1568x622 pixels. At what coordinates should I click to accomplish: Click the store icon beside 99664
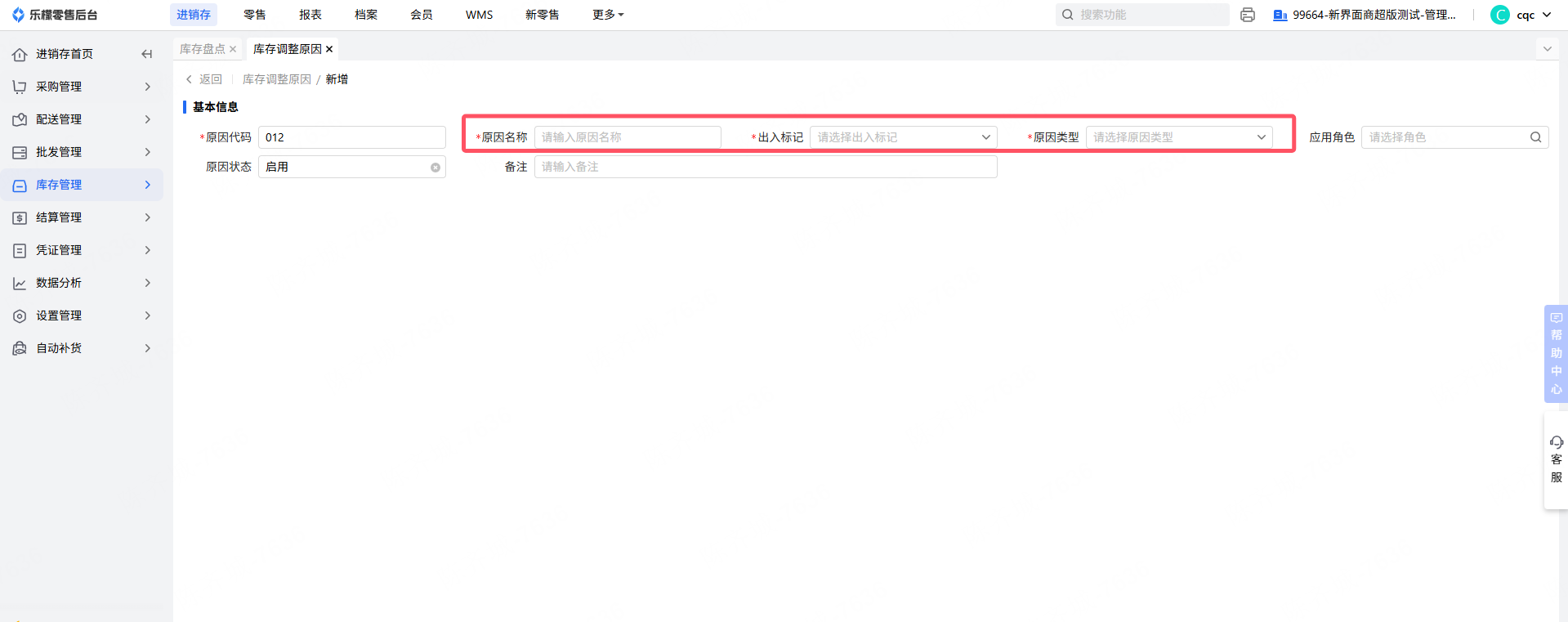[1280, 15]
